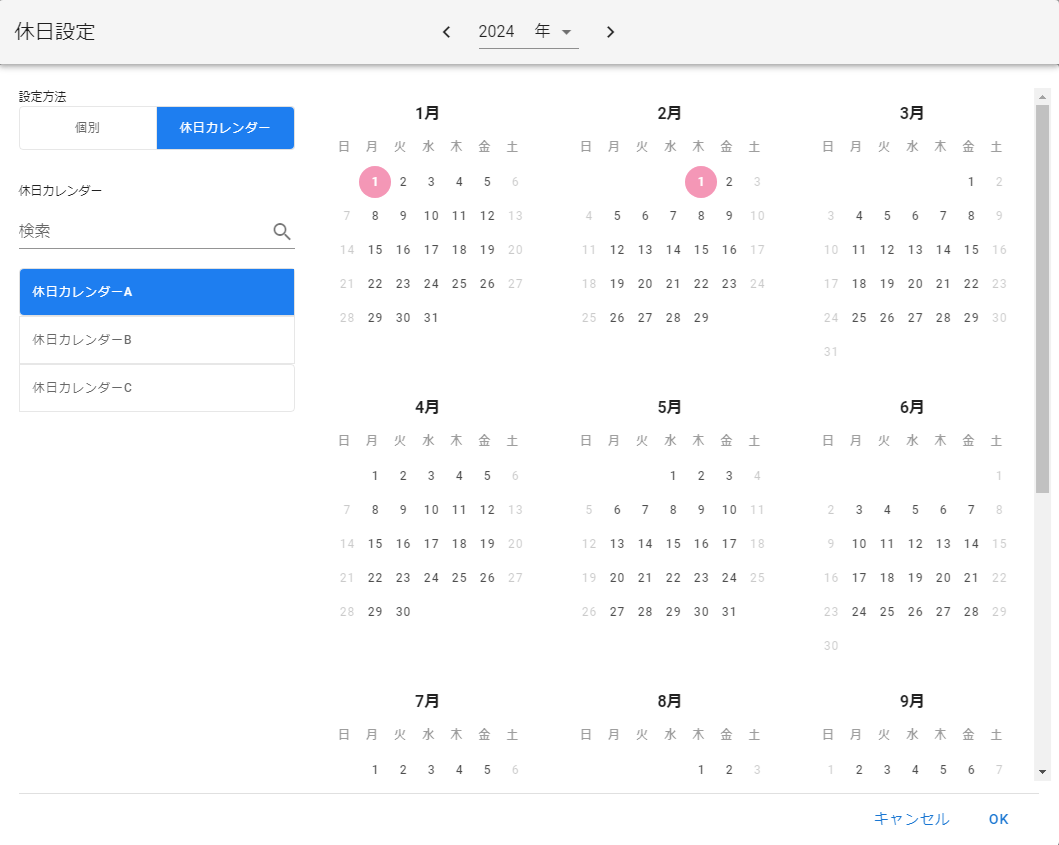The height and width of the screenshot is (845, 1059).
Task: Select May 31 in the calendar
Action: 729,612
